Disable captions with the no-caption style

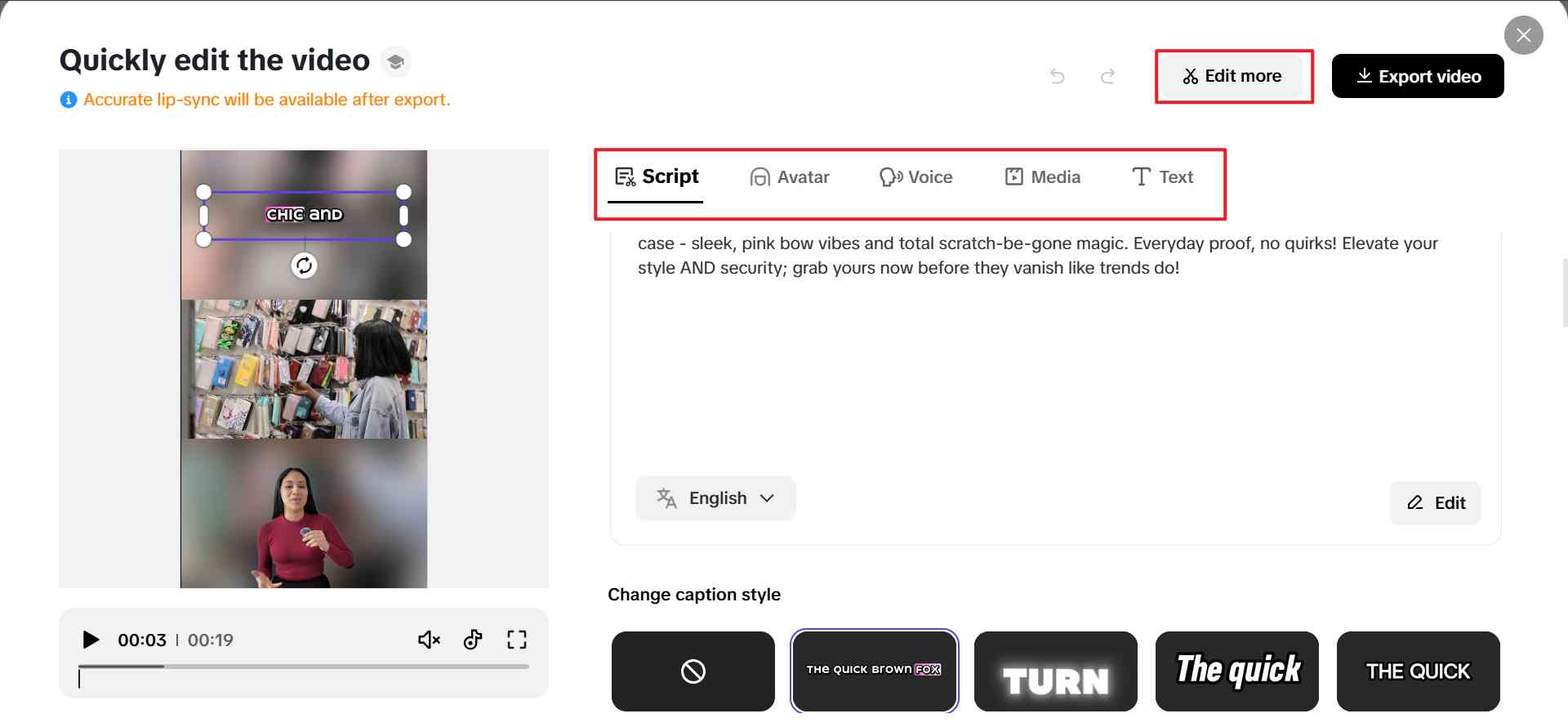[693, 671]
